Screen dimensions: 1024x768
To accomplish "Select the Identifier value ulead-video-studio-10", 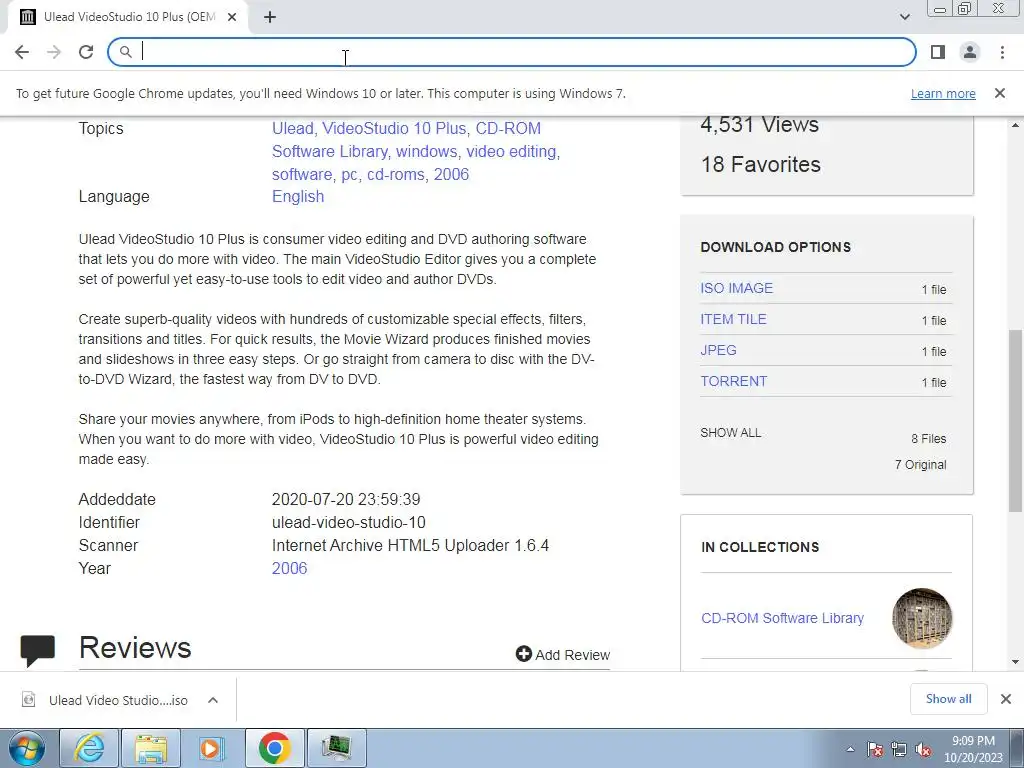I will [x=349, y=522].
